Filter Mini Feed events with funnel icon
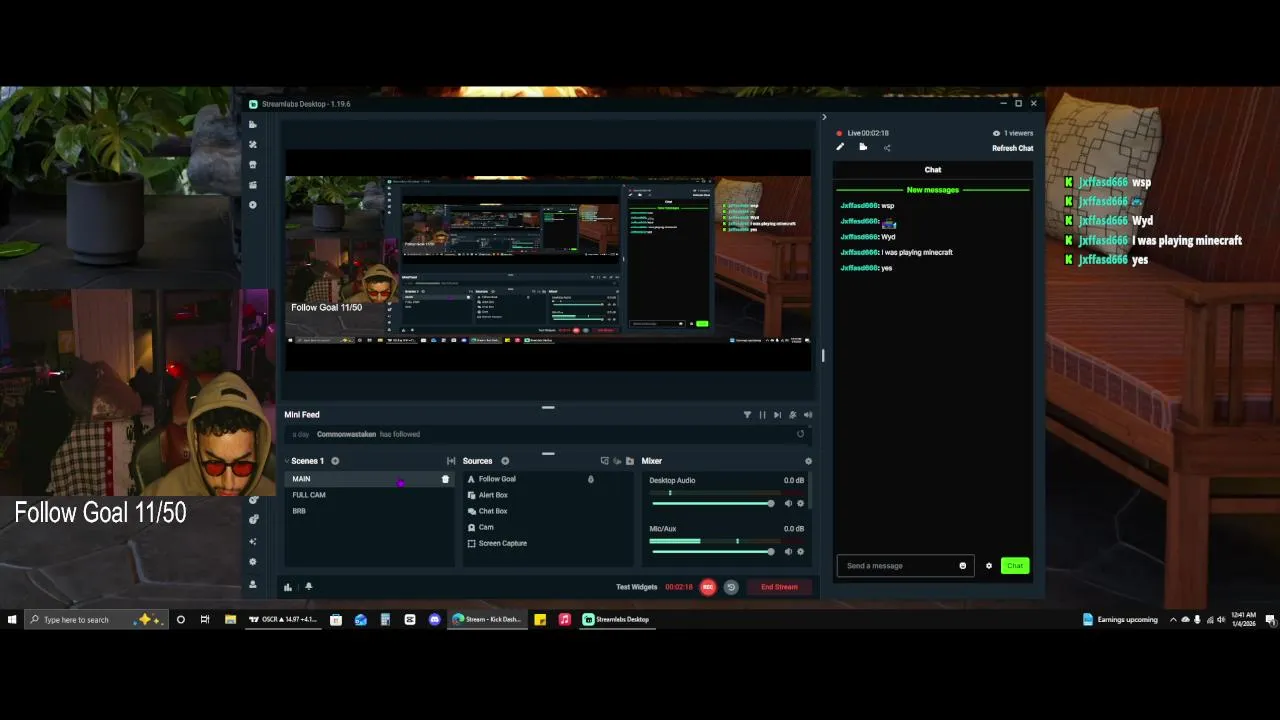This screenshot has width=1280, height=720. pyautogui.click(x=747, y=415)
